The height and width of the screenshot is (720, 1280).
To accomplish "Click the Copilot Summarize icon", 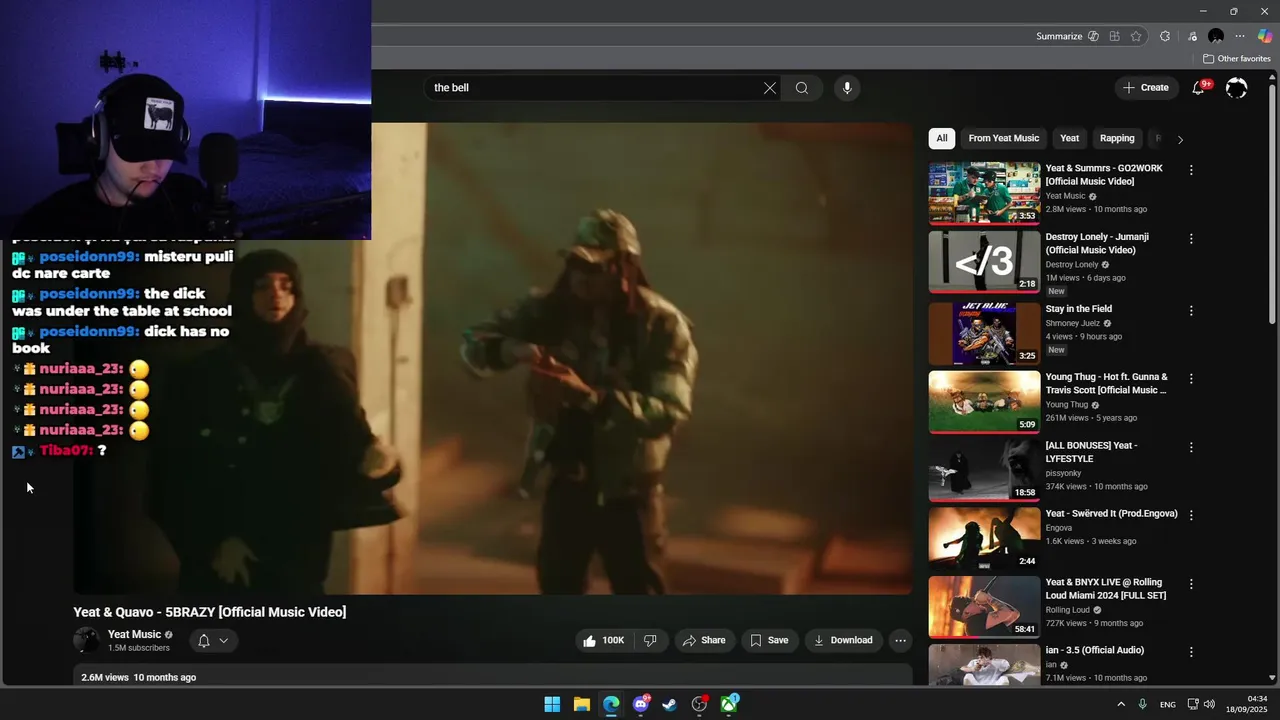I will [1093, 36].
